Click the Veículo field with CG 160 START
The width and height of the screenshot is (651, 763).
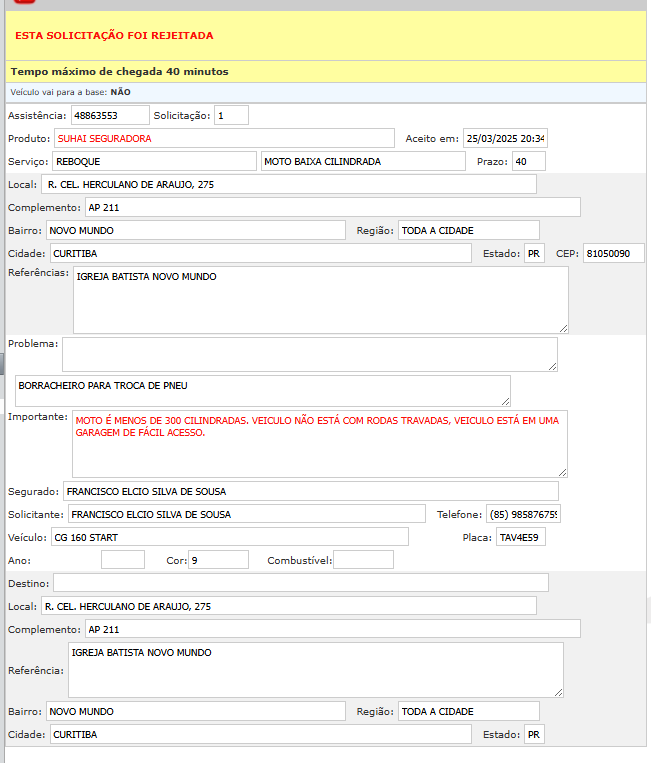pos(229,537)
